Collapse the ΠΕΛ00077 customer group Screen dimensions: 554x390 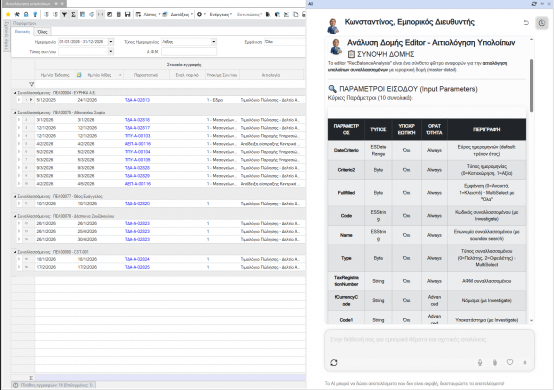(x=15, y=196)
